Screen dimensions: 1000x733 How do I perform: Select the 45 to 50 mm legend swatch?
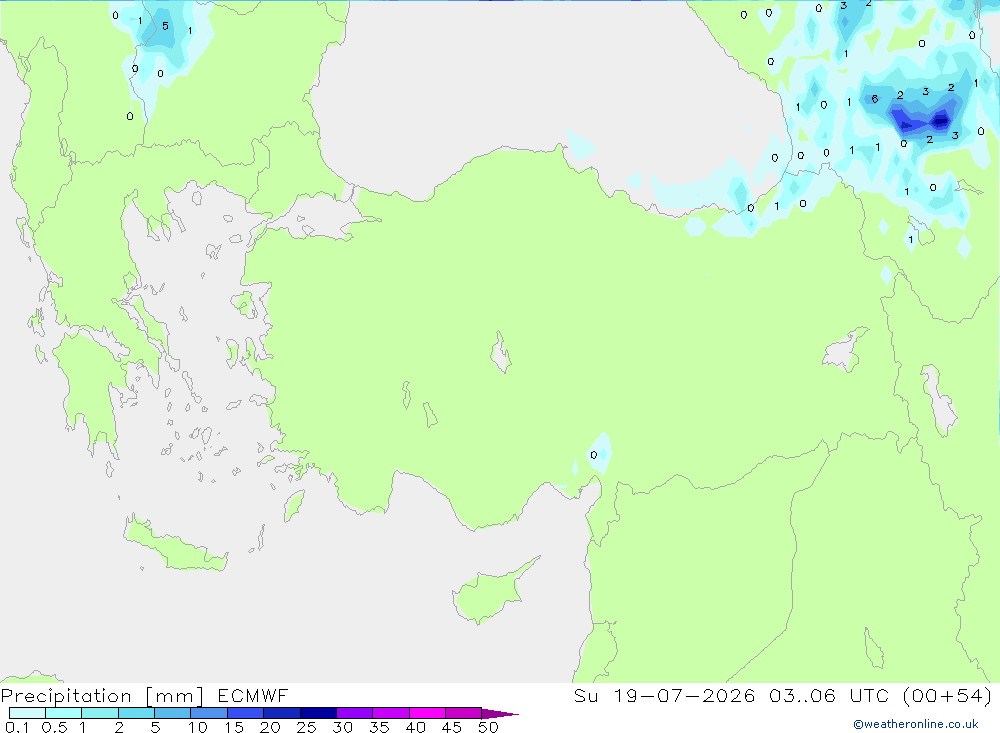pos(464,713)
